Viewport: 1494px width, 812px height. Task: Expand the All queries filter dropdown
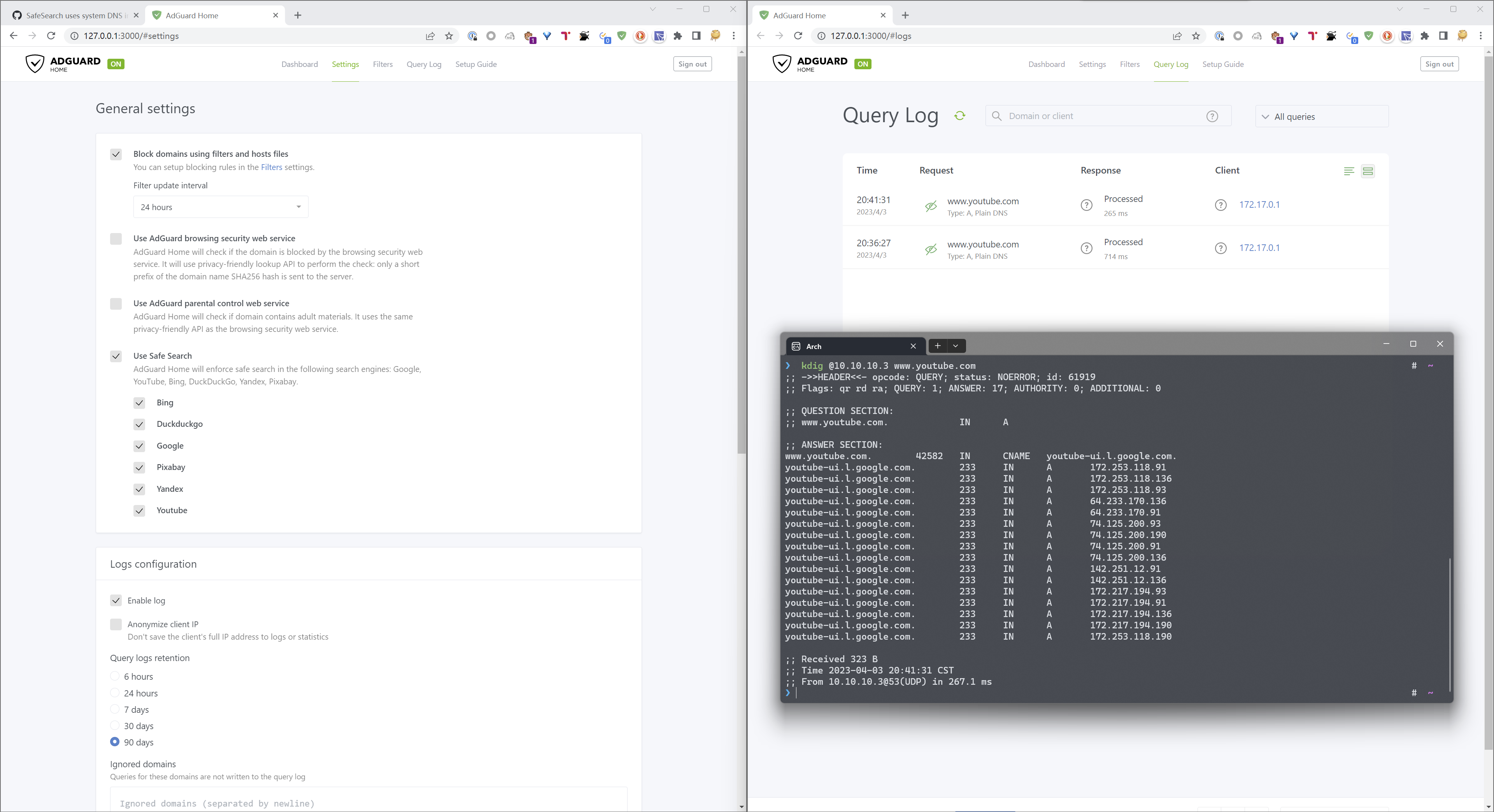click(x=1321, y=117)
